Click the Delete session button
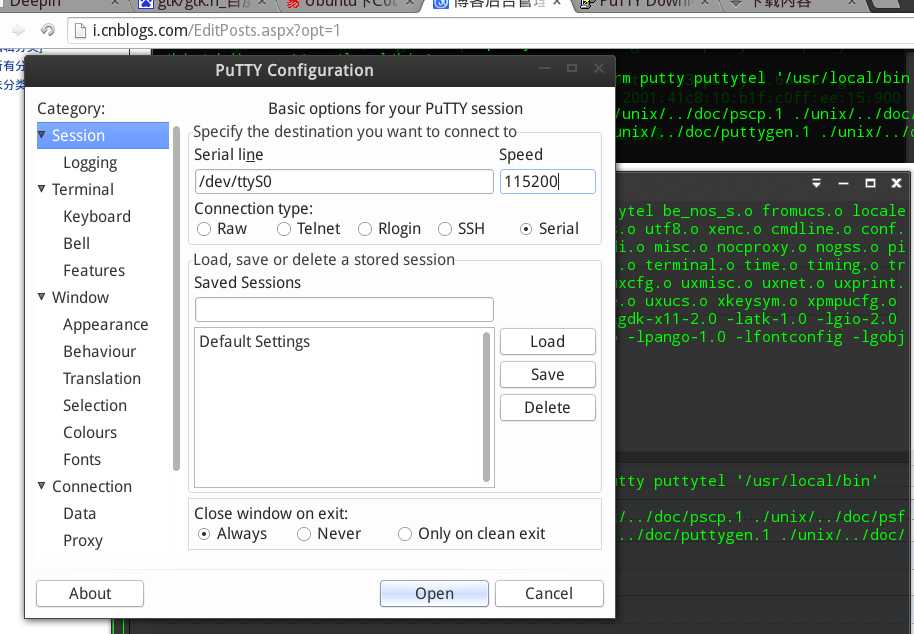 coord(547,407)
